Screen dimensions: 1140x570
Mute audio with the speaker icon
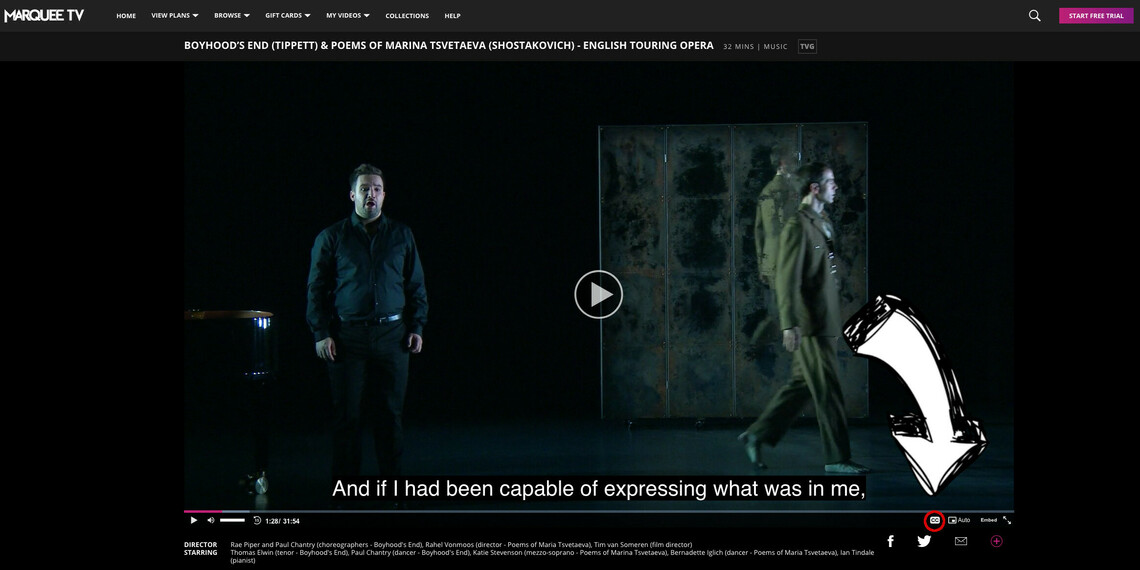click(211, 521)
